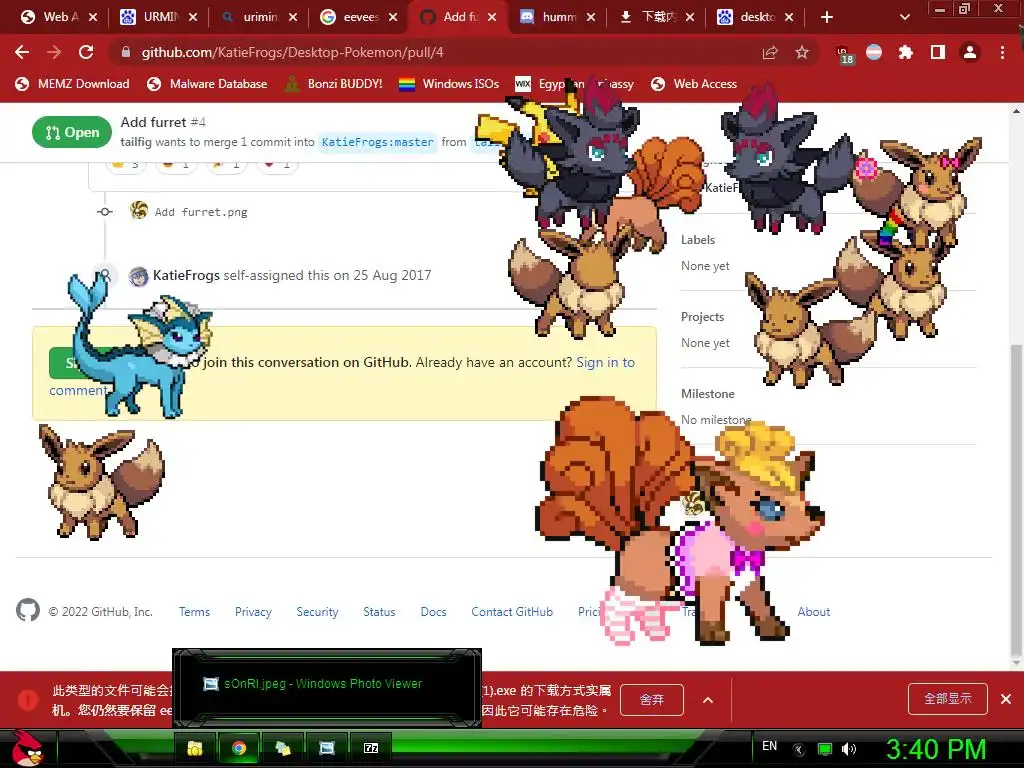Open the Contact GitHub footer link

[x=512, y=612]
